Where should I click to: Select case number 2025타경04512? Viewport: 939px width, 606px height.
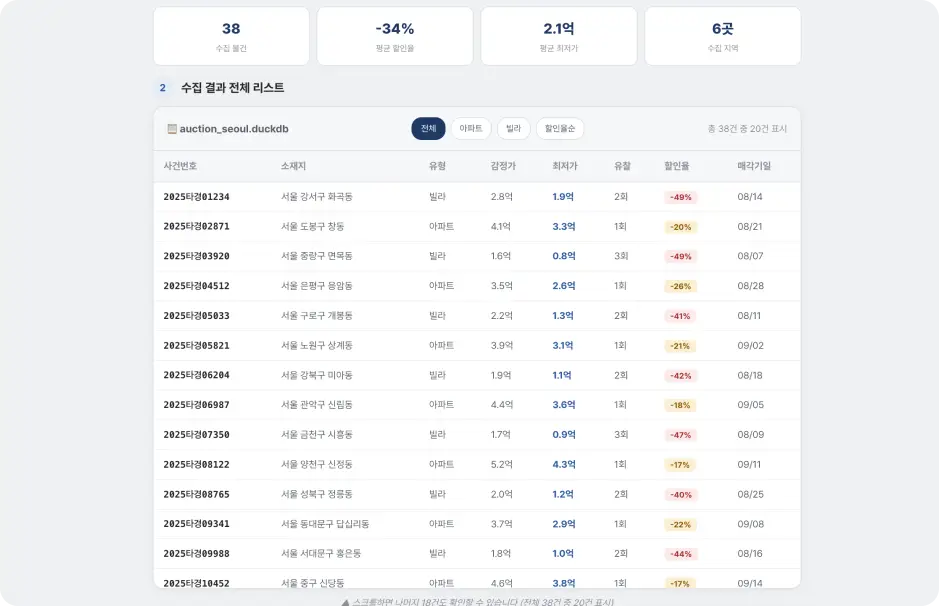click(196, 286)
